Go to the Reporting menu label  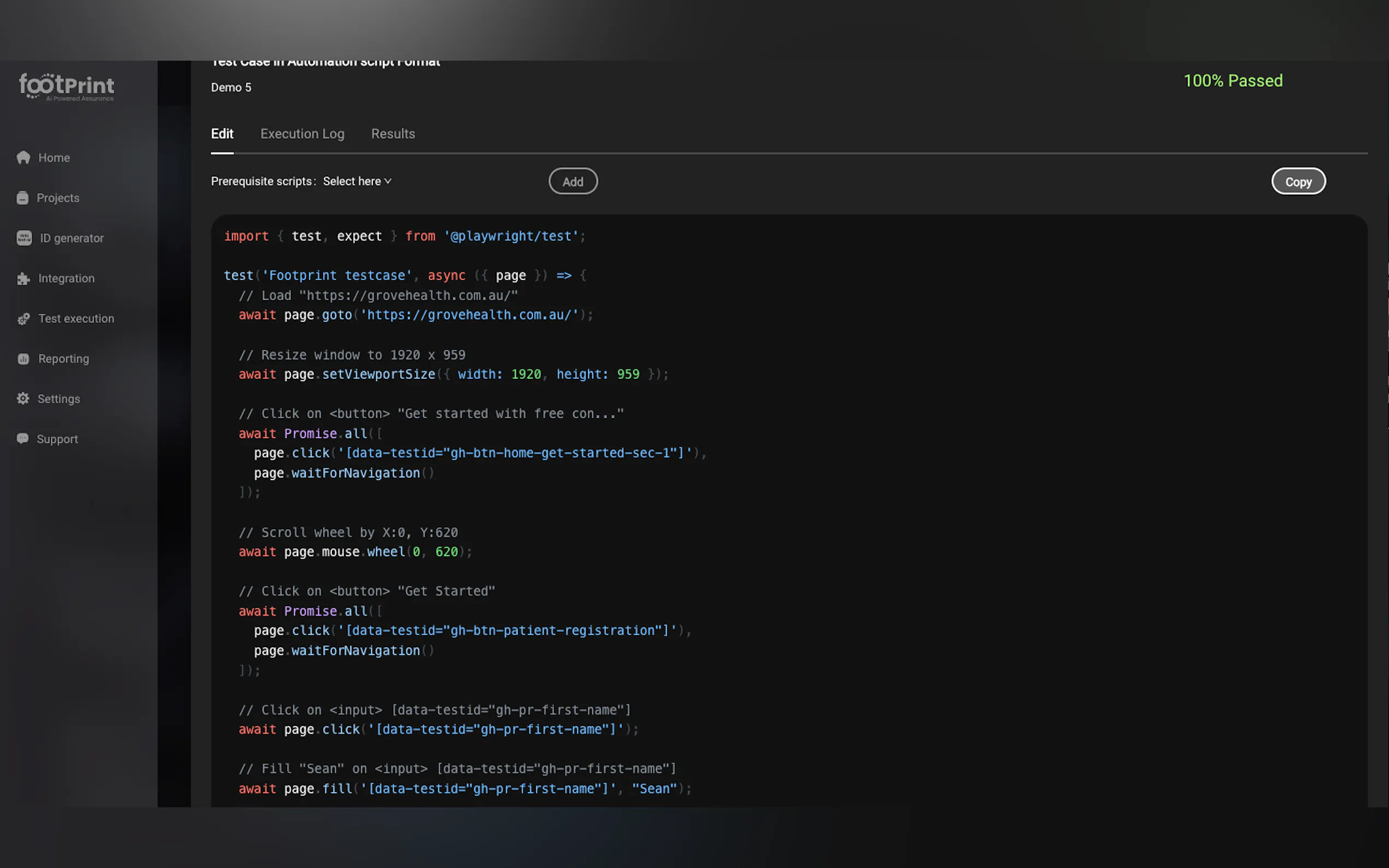coord(63,359)
